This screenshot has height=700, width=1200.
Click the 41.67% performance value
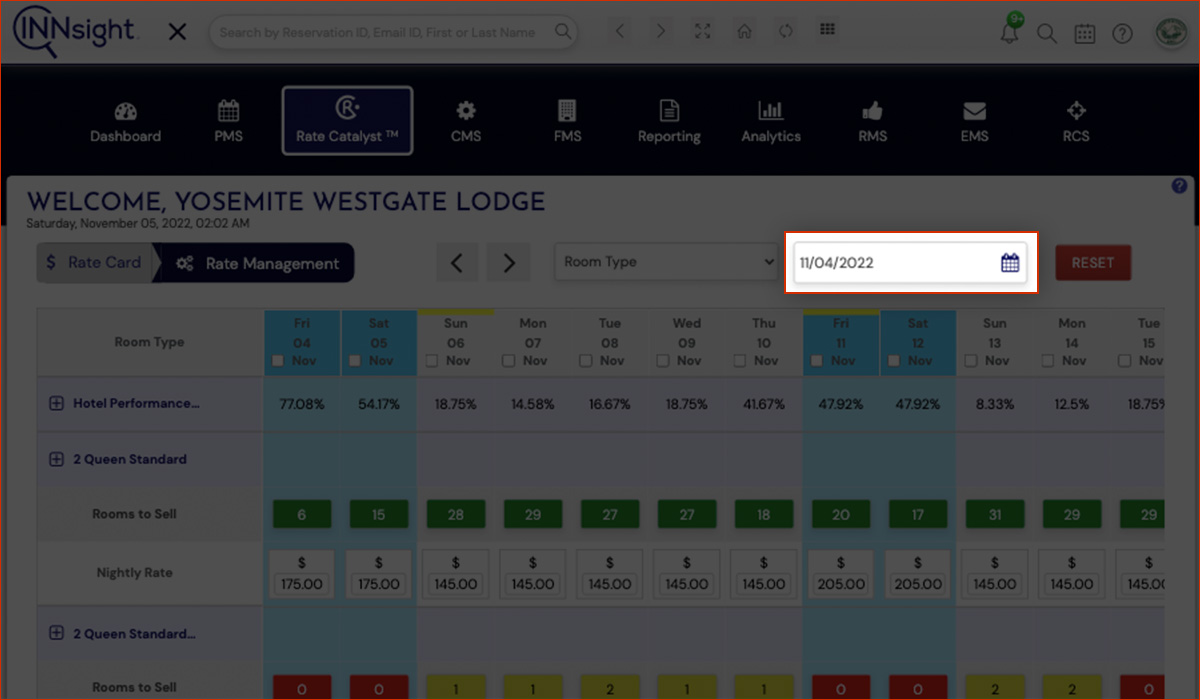(764, 405)
